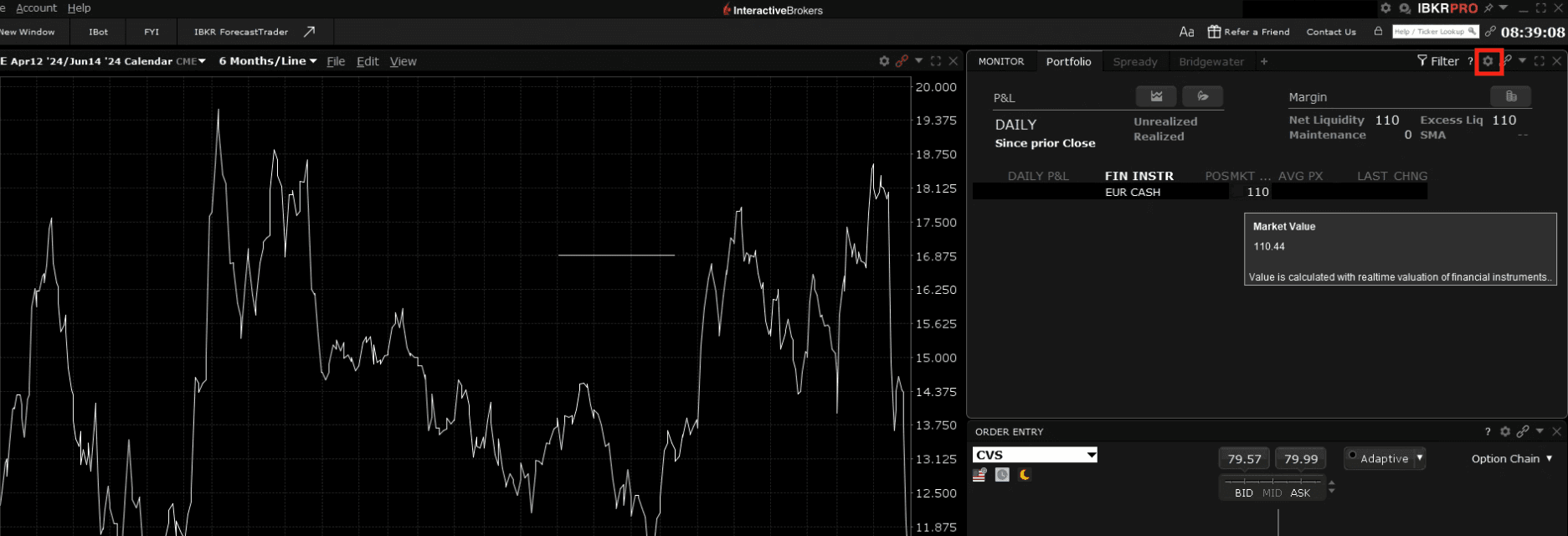Open P&L performance chart button
The image size is (1568, 536).
click(x=1156, y=96)
